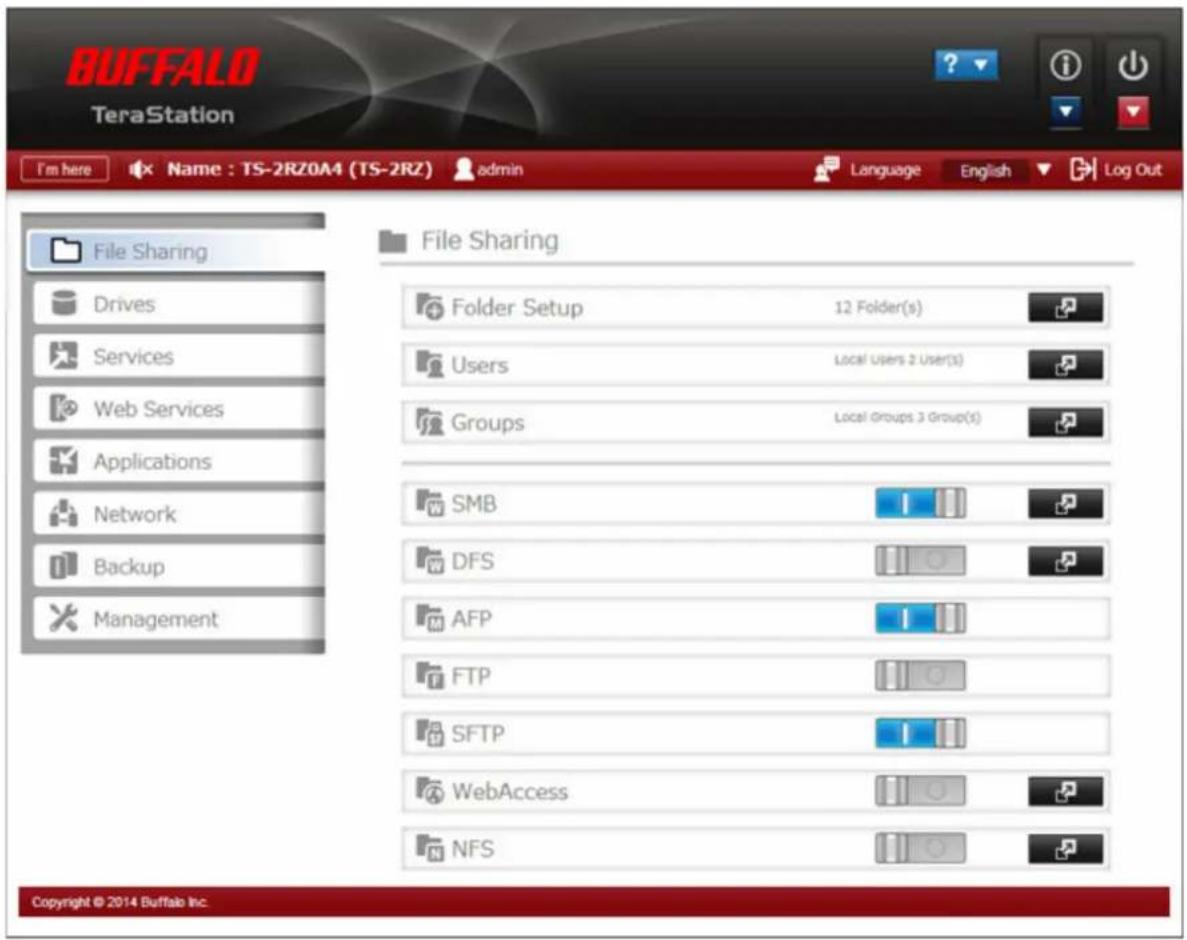Viewport: 1187px width, 940px height.
Task: Click the Local Groups 3 Group(s) text
Action: tap(907, 417)
